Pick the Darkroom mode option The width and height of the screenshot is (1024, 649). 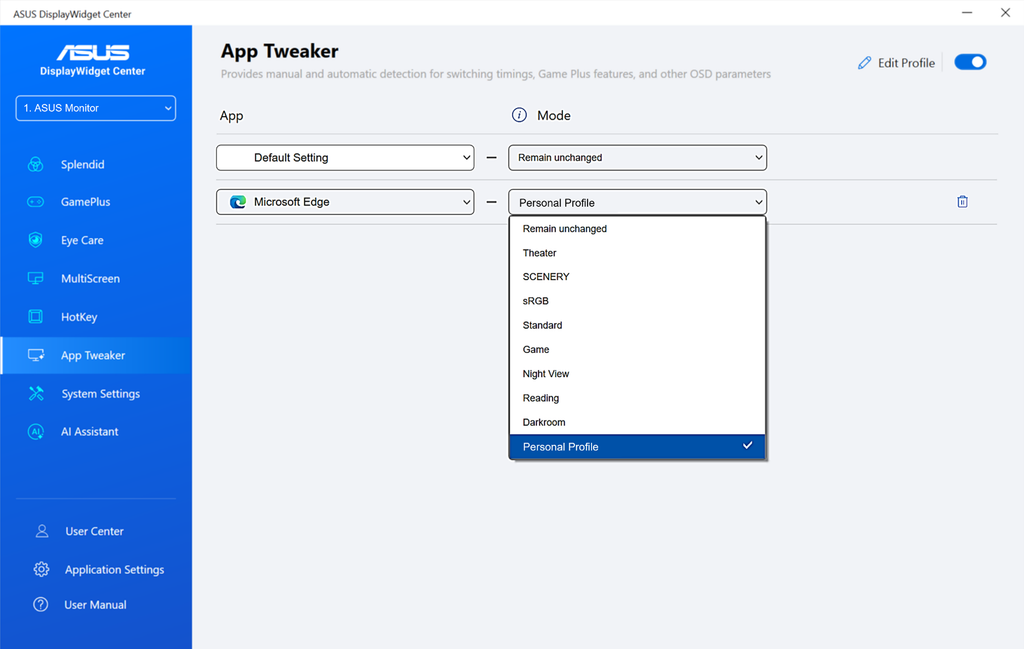click(637, 422)
